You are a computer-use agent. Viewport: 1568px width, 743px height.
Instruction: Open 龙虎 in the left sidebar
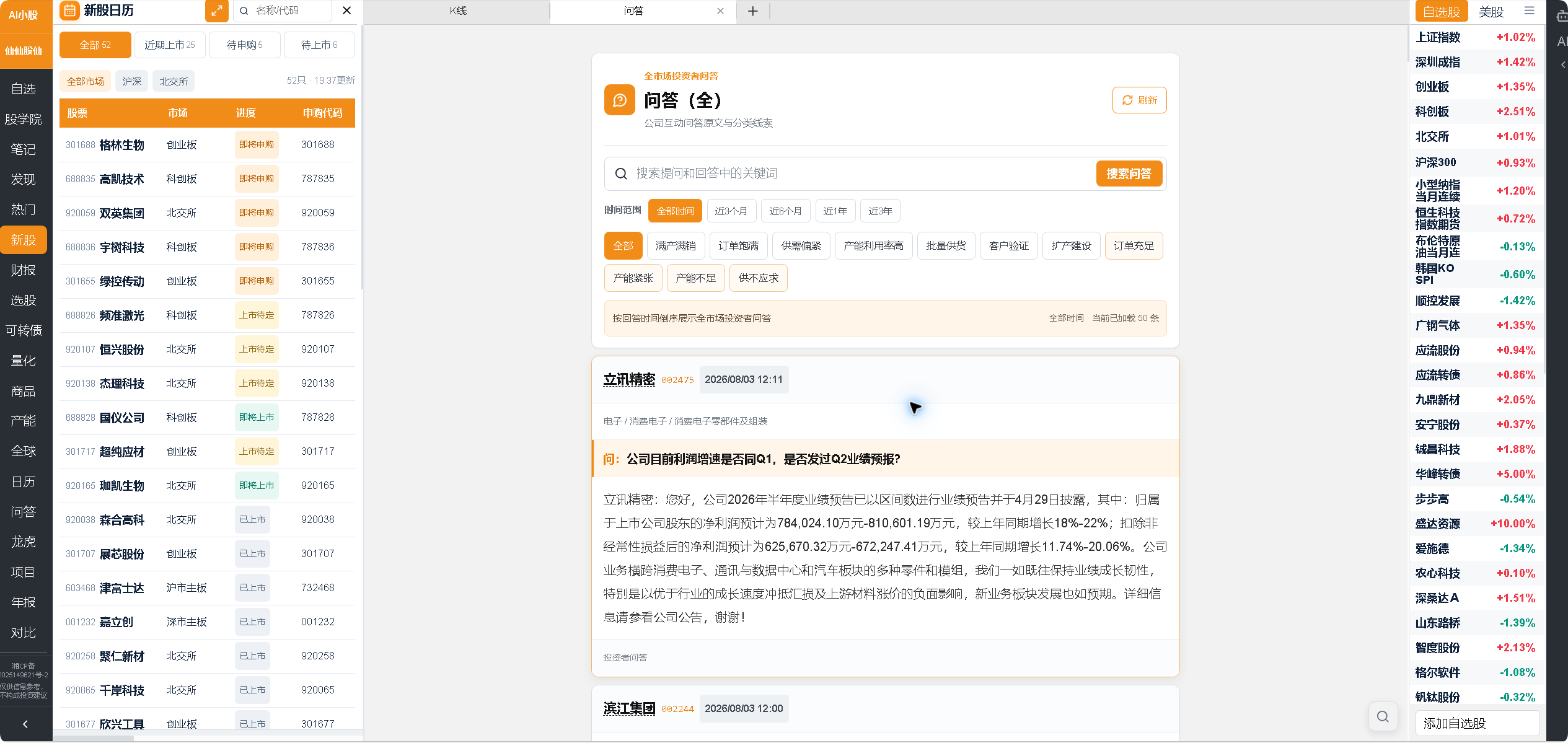tap(24, 542)
